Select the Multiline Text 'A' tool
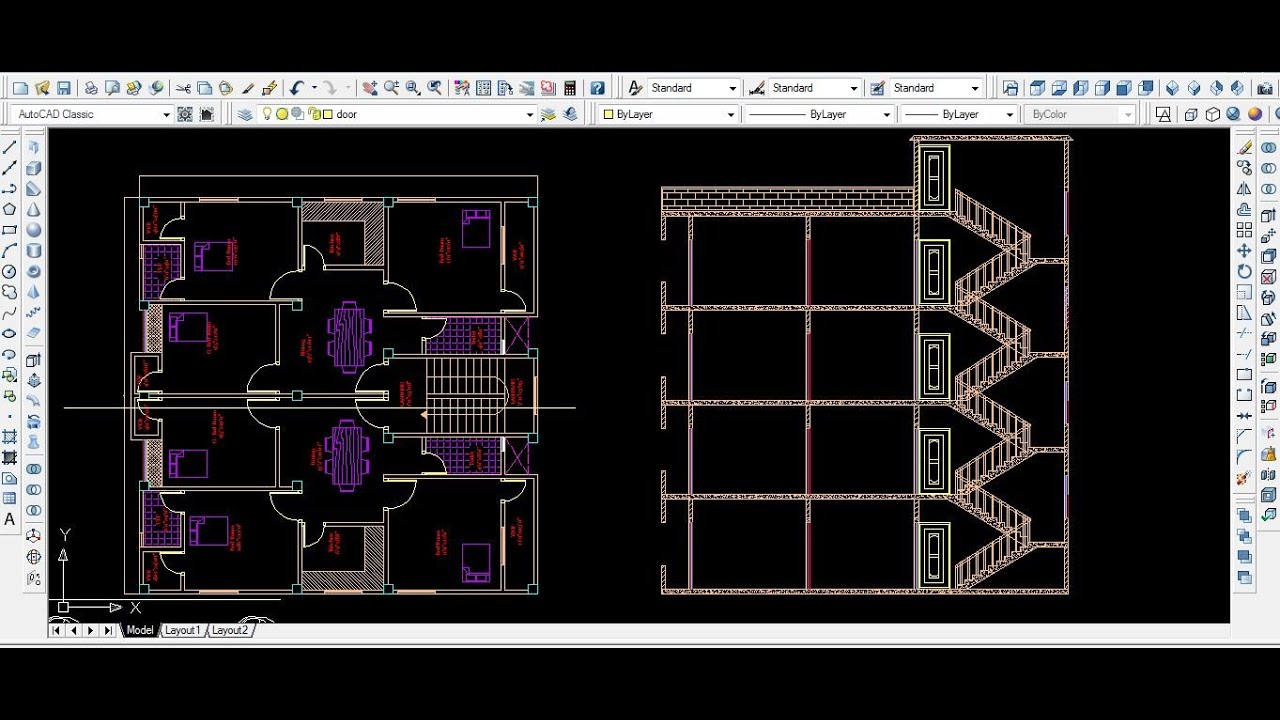 10,519
